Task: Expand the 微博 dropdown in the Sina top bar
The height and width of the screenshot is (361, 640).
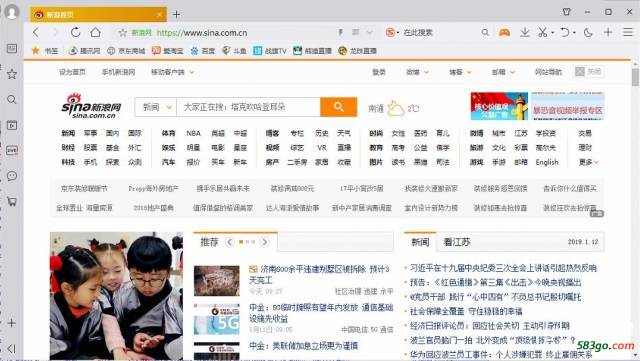Action: (x=426, y=72)
